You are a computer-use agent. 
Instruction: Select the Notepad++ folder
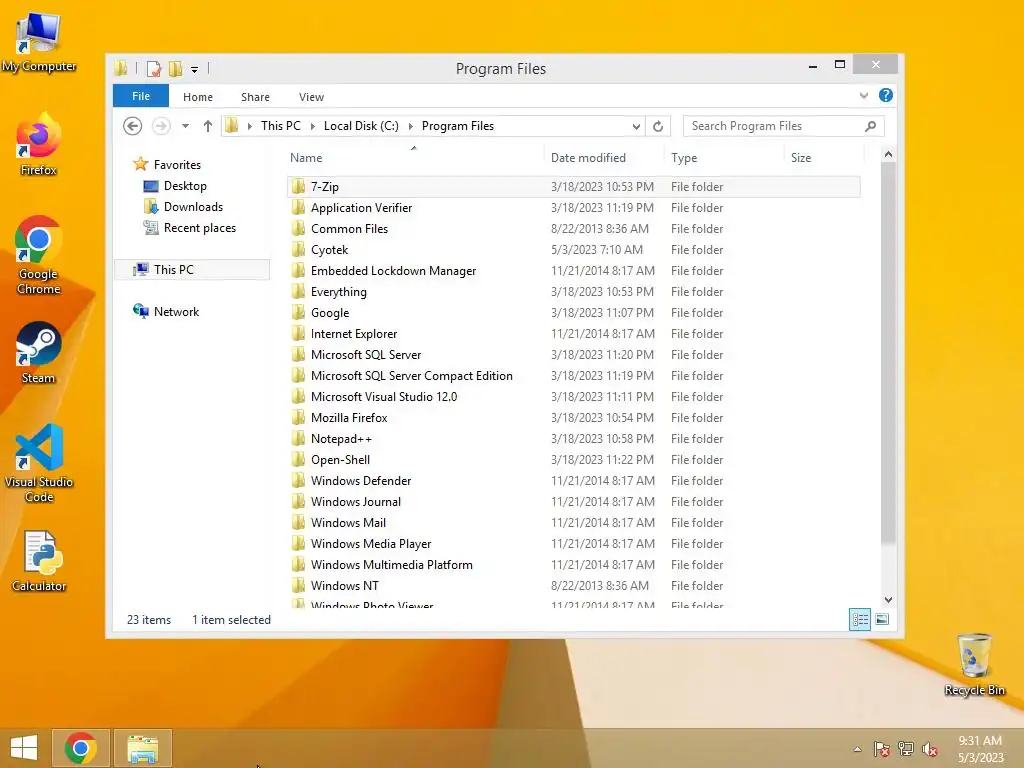tap(573, 439)
